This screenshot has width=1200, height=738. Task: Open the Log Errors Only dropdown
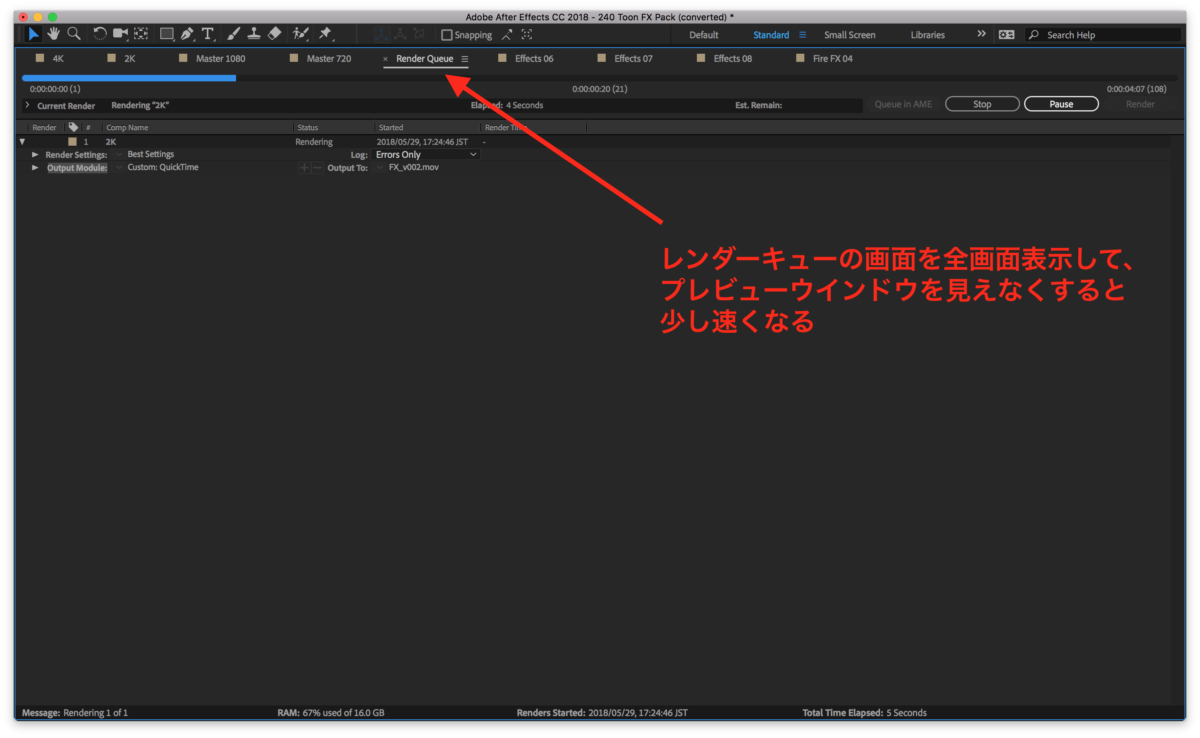point(427,155)
